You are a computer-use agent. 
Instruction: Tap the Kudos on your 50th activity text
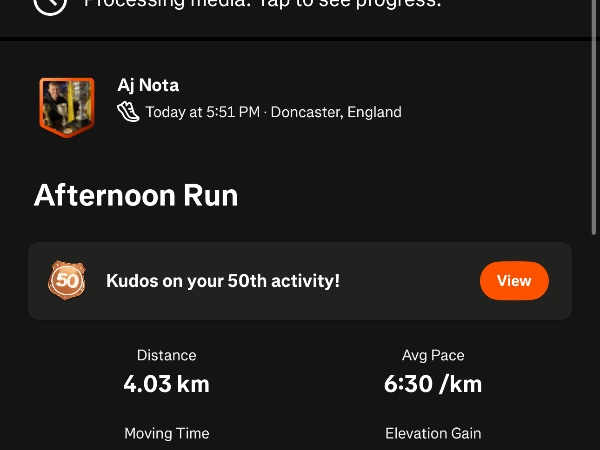tap(223, 281)
